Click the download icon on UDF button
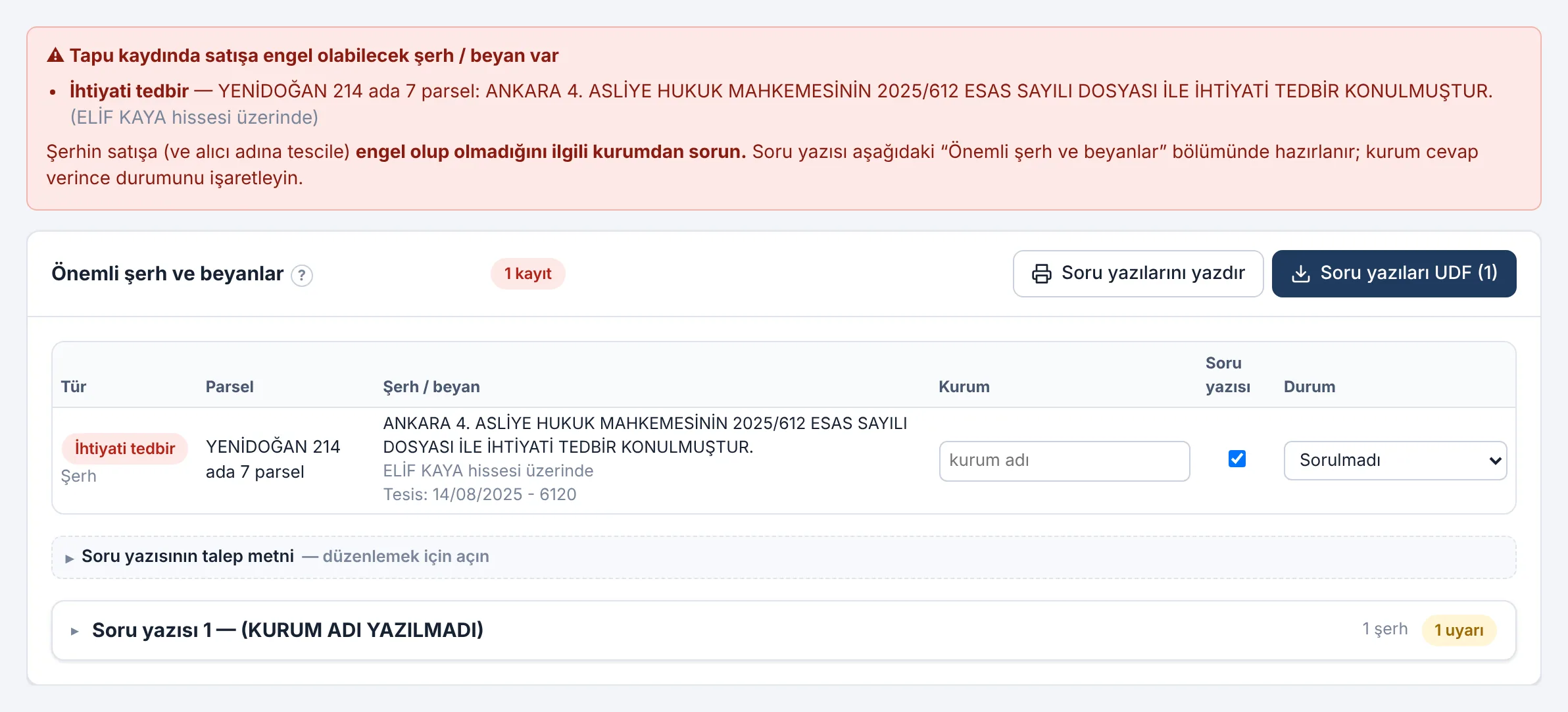Screen dimensions: 1568x712 1300,274
